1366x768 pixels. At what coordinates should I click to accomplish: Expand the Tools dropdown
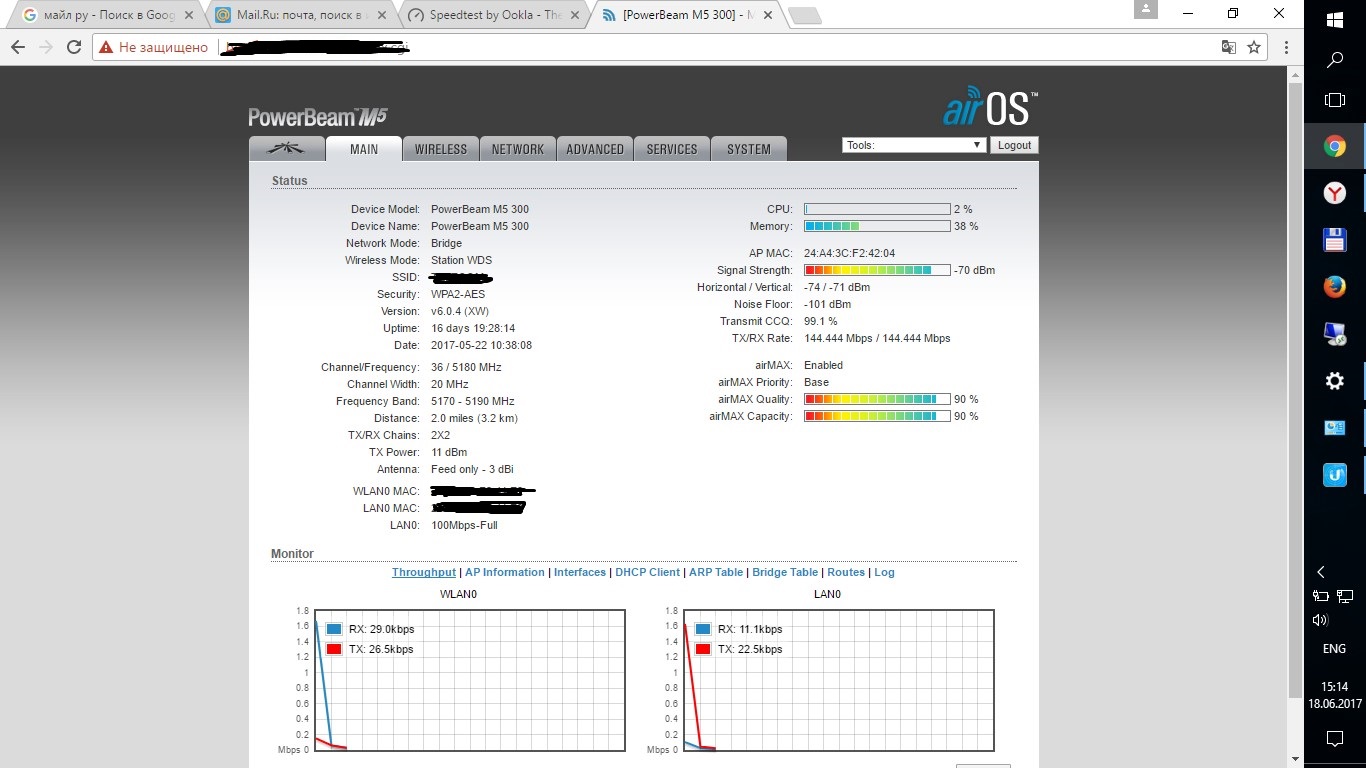pos(914,145)
